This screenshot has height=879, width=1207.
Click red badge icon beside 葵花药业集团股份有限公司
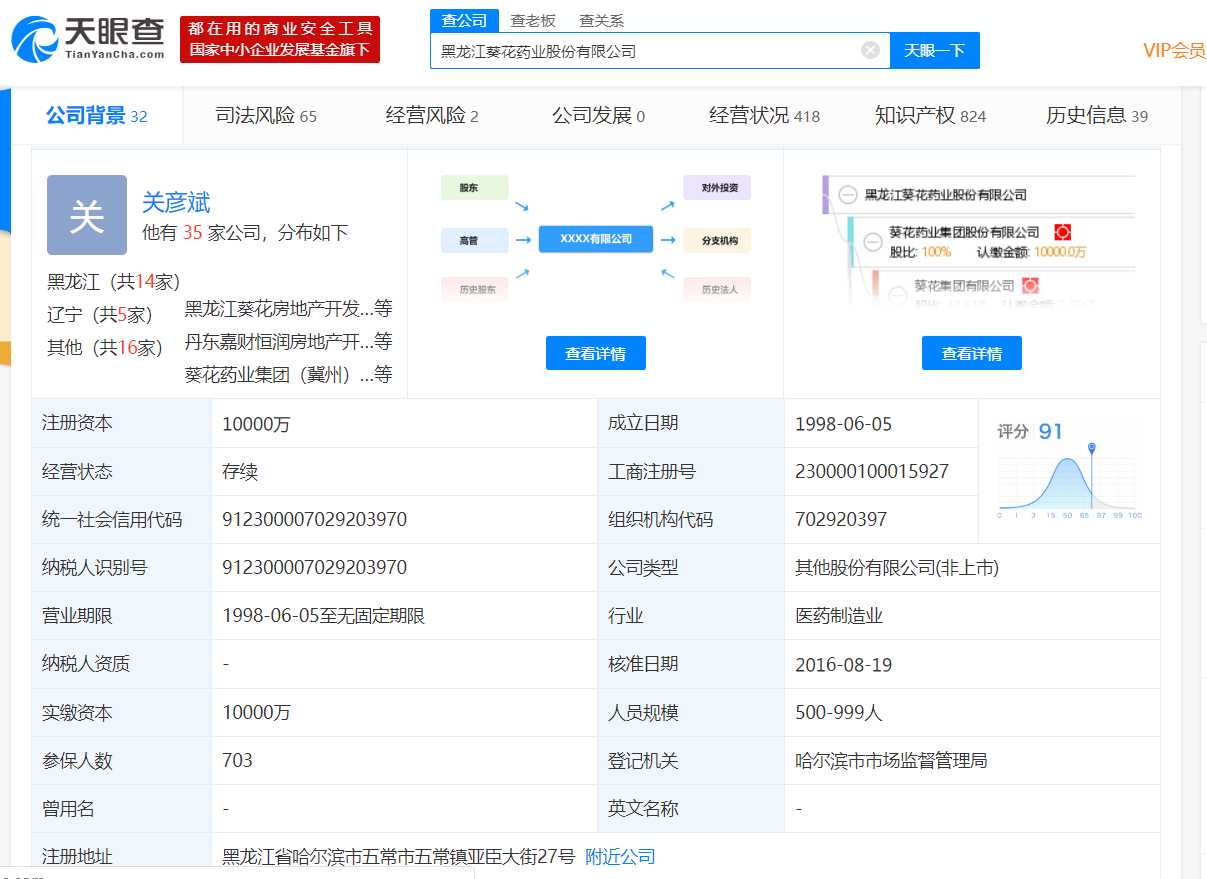[1062, 232]
